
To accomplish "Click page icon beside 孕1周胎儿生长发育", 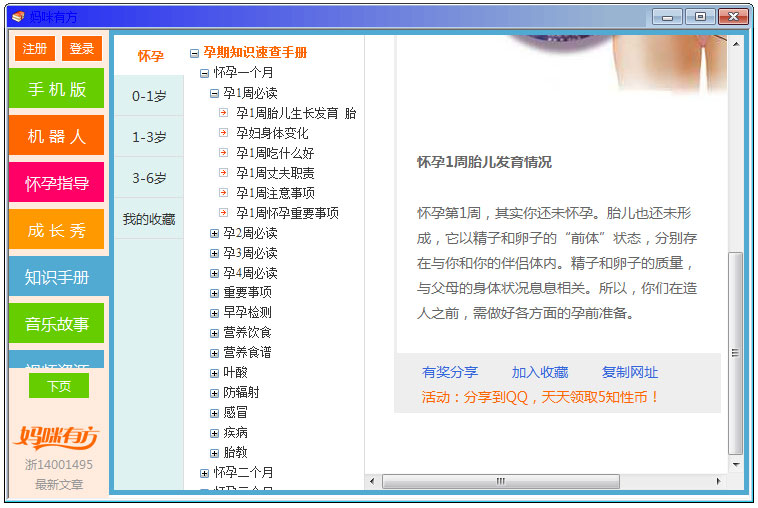I will pos(223,113).
